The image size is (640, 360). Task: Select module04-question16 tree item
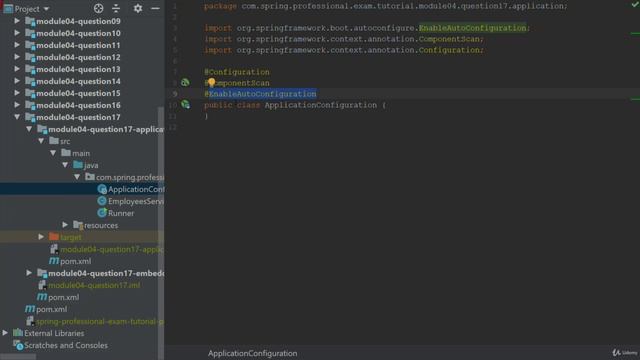coord(78,105)
